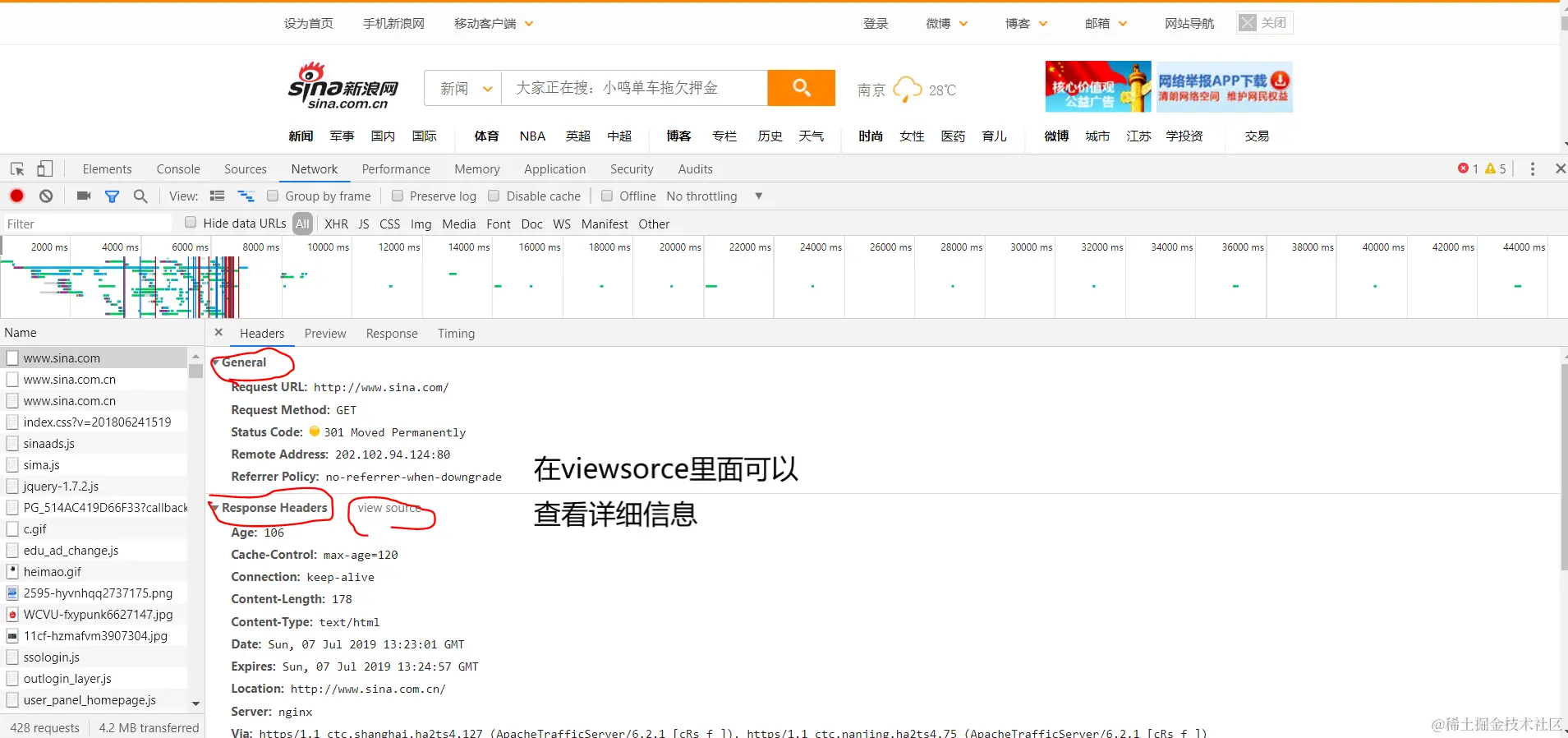
Task: Select large request rows view icon
Action: point(217,196)
